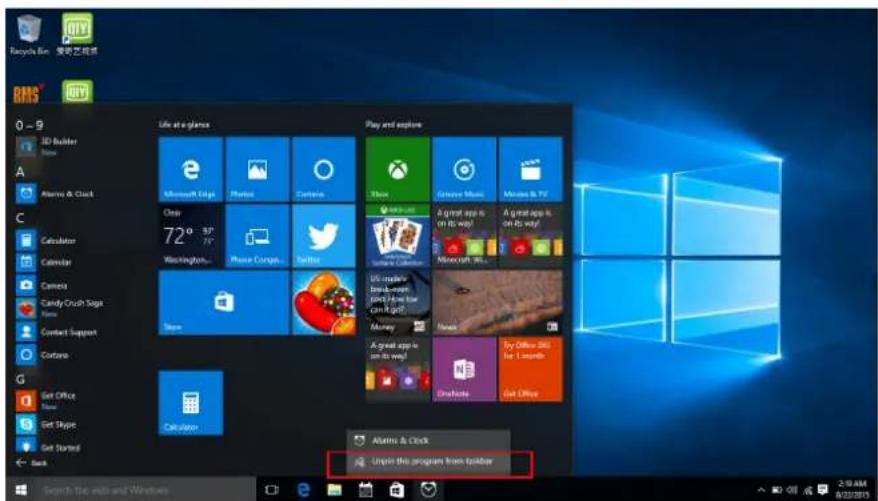Open the wide News tile
Viewport: 878px width, 501px height.
(497, 303)
